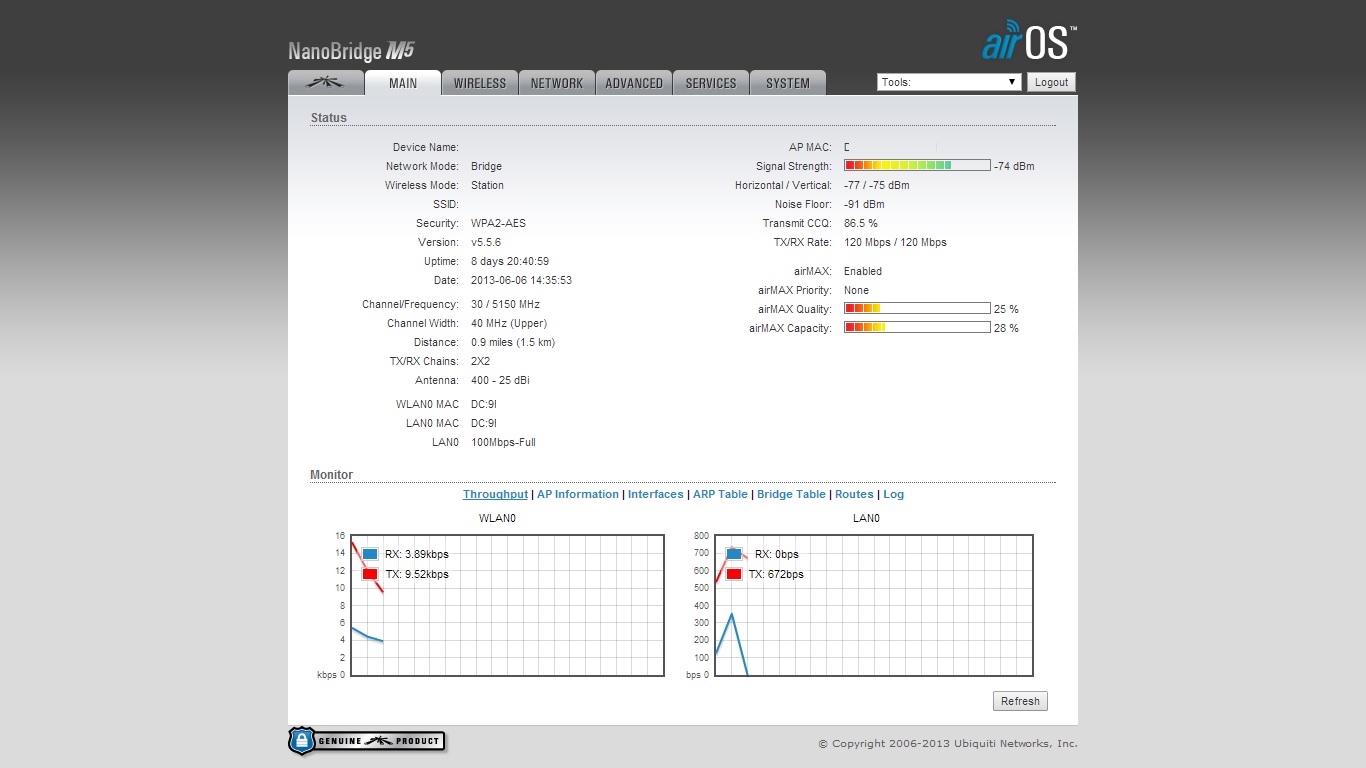Click the NanoBridge M5 logo

351,52
